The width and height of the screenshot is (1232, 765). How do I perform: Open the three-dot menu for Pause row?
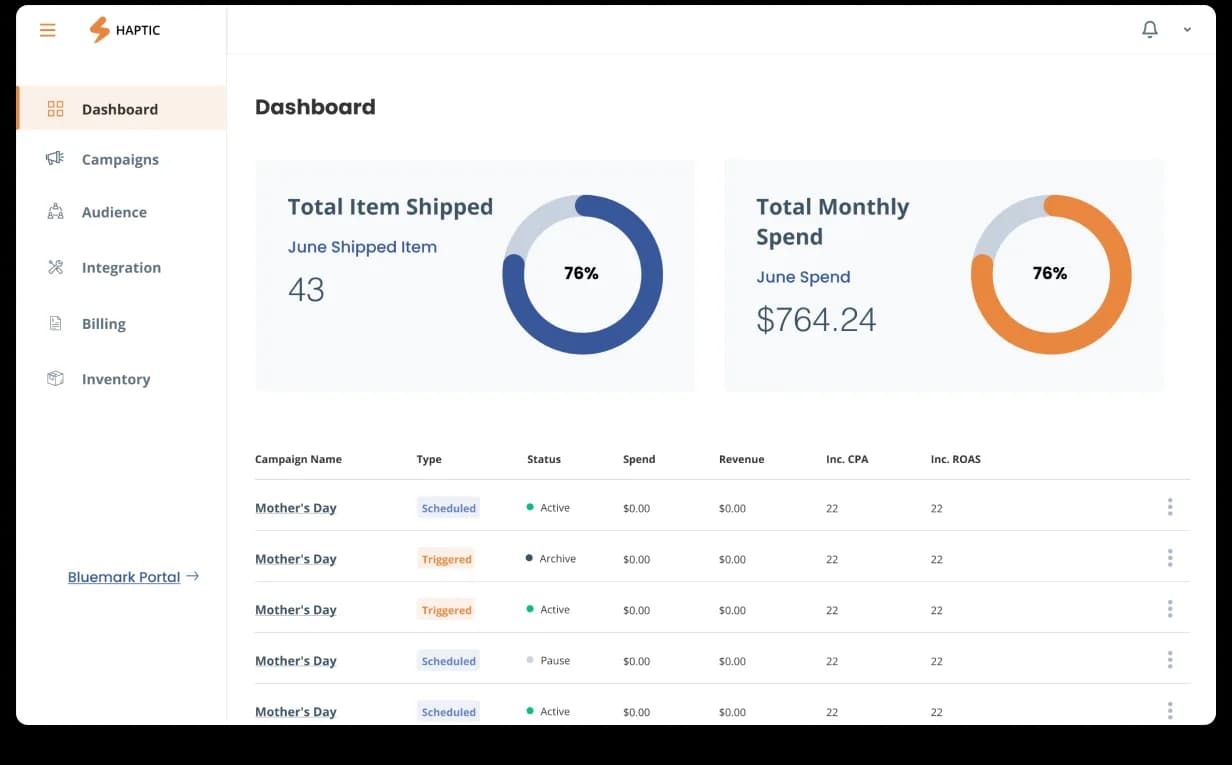pos(1170,660)
